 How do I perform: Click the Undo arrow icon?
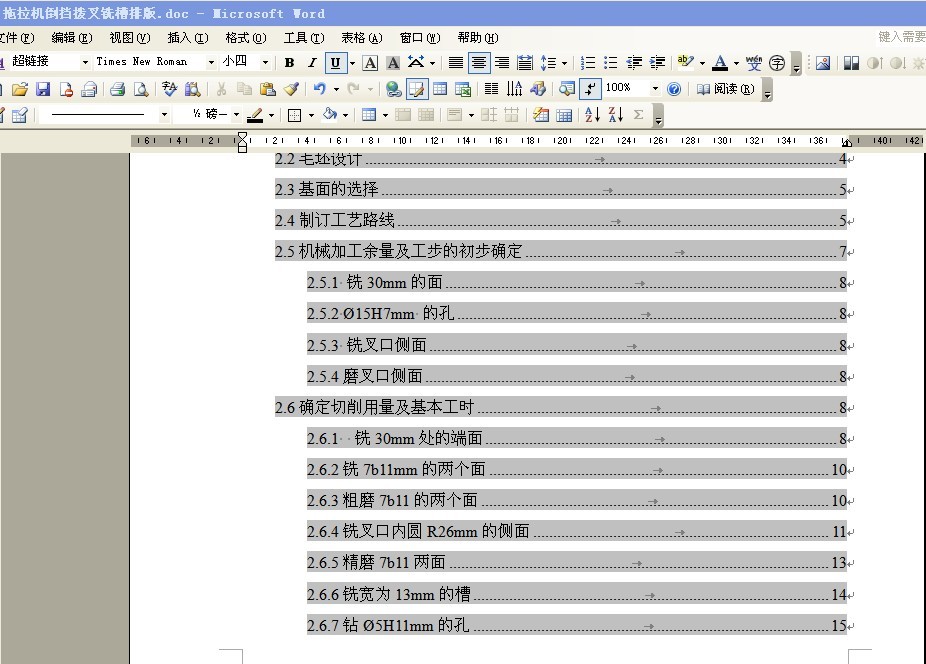[x=319, y=89]
